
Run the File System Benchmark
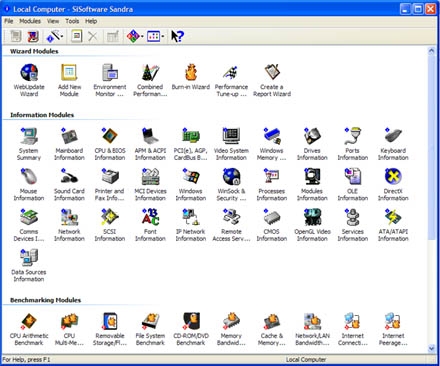tap(150, 329)
